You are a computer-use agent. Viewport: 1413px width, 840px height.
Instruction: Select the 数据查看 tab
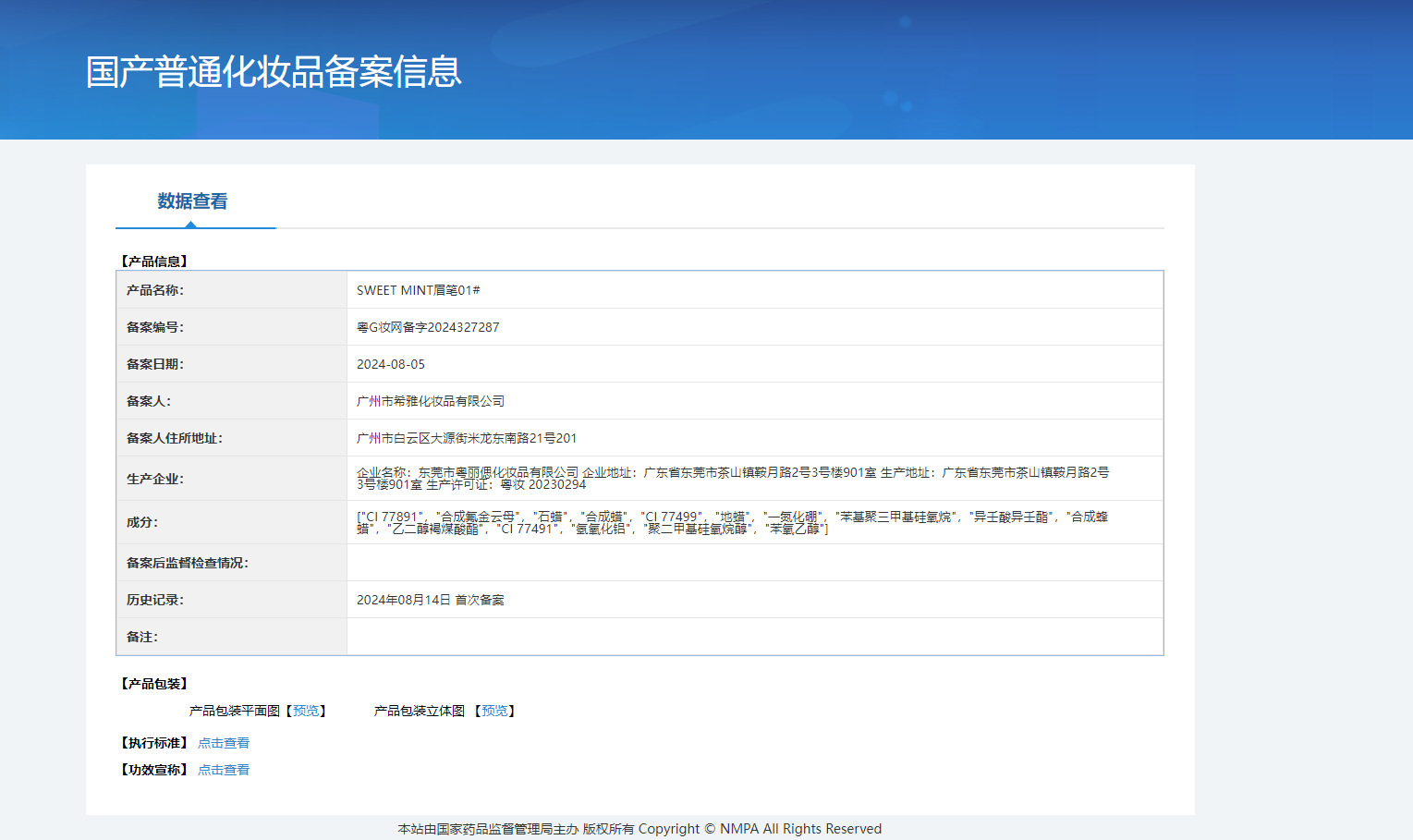click(192, 201)
